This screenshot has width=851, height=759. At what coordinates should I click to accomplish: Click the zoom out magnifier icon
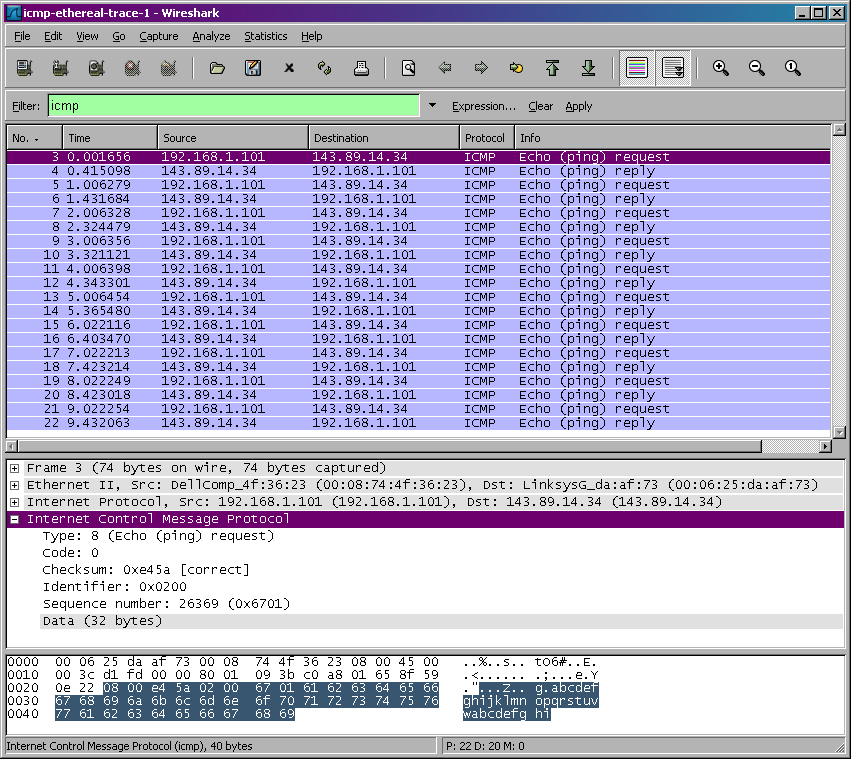point(756,68)
